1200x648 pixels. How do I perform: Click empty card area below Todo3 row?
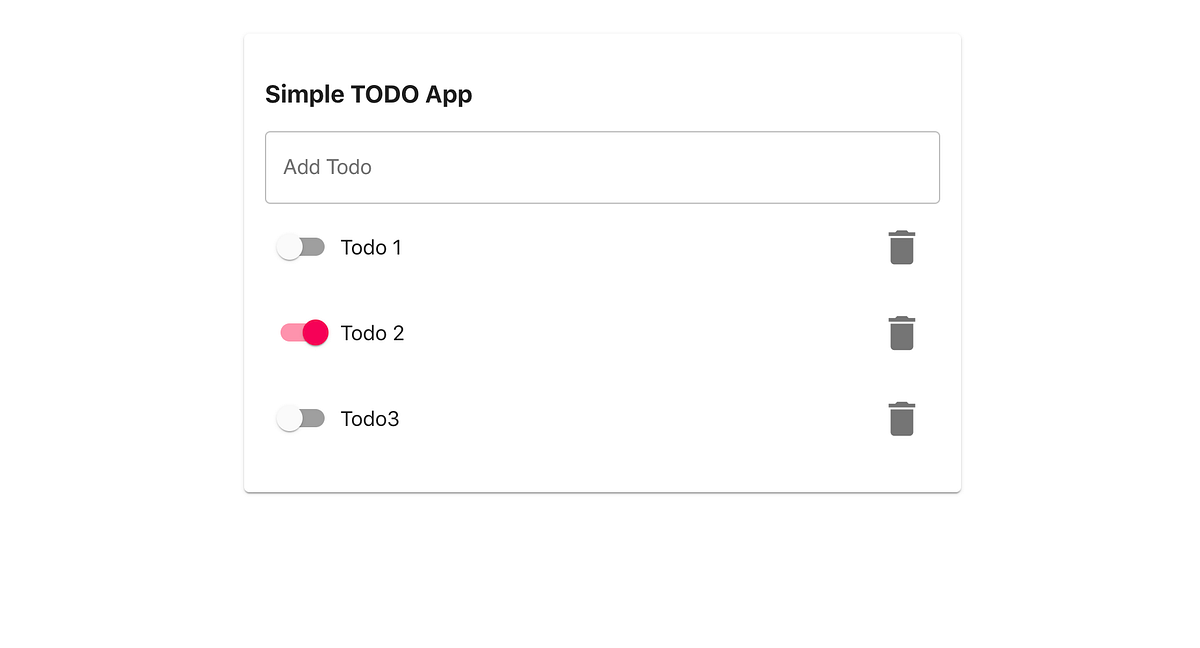(602, 472)
